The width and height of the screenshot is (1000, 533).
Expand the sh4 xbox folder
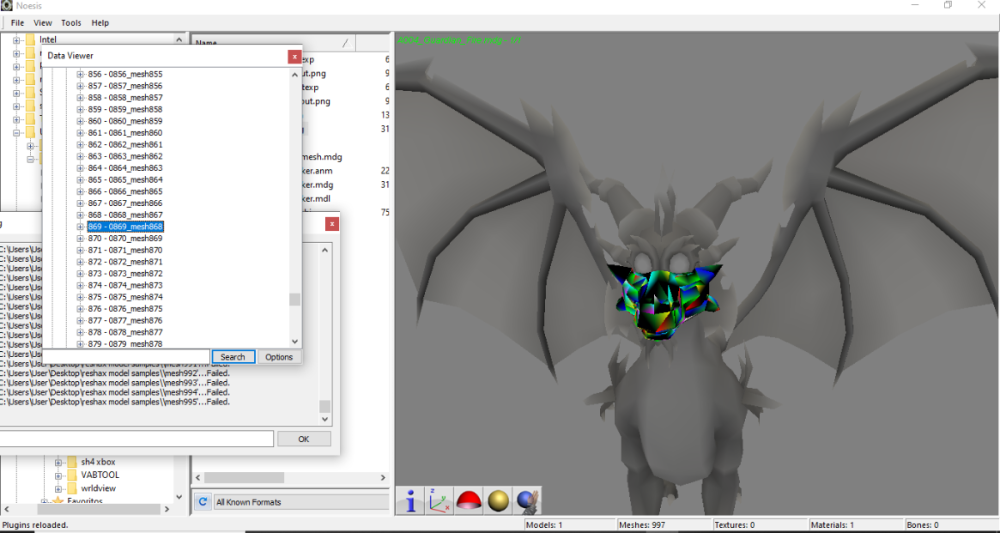[x=59, y=462]
